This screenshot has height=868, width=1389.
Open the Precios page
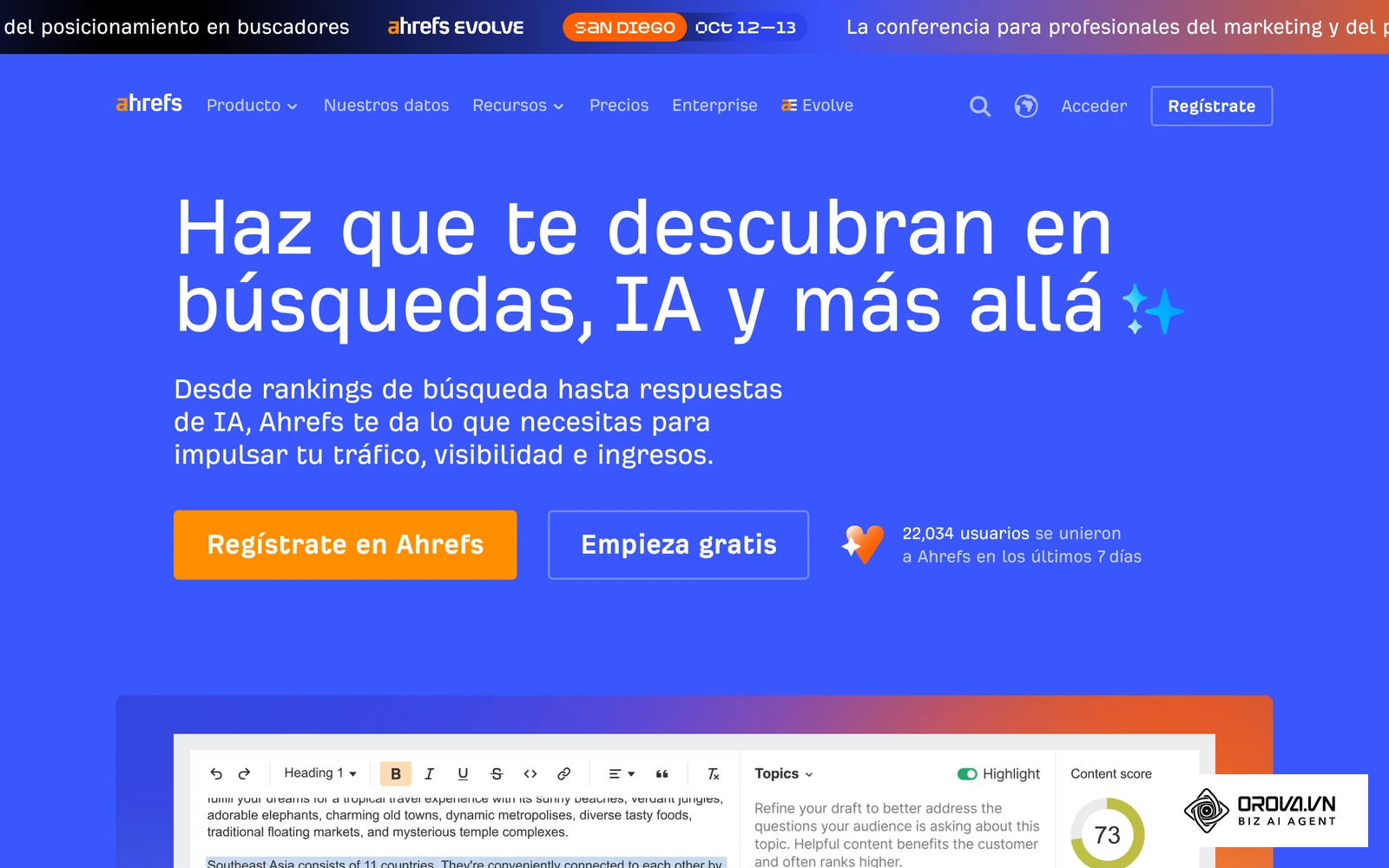(619, 105)
